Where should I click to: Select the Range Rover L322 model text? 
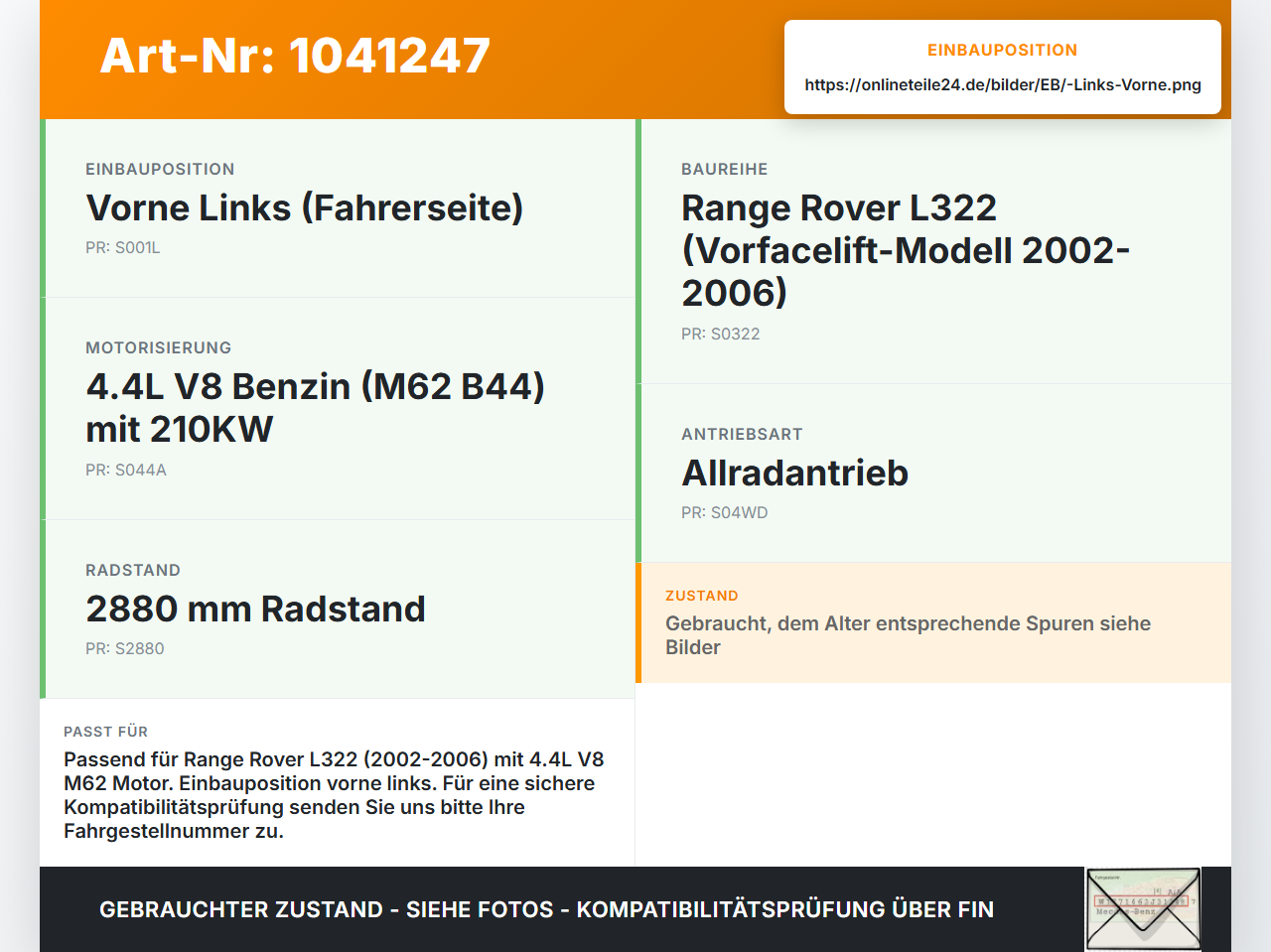(x=907, y=250)
